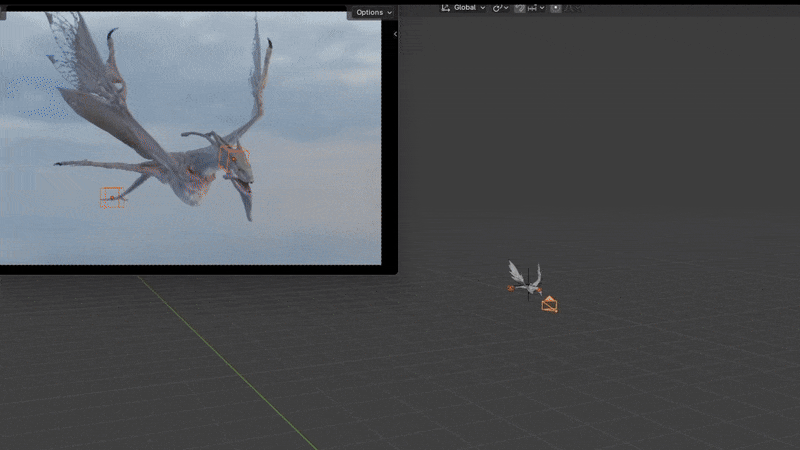Open the snapping options dropdown
Image resolution: width=800 pixels, height=450 pixels.
pyautogui.click(x=536, y=8)
